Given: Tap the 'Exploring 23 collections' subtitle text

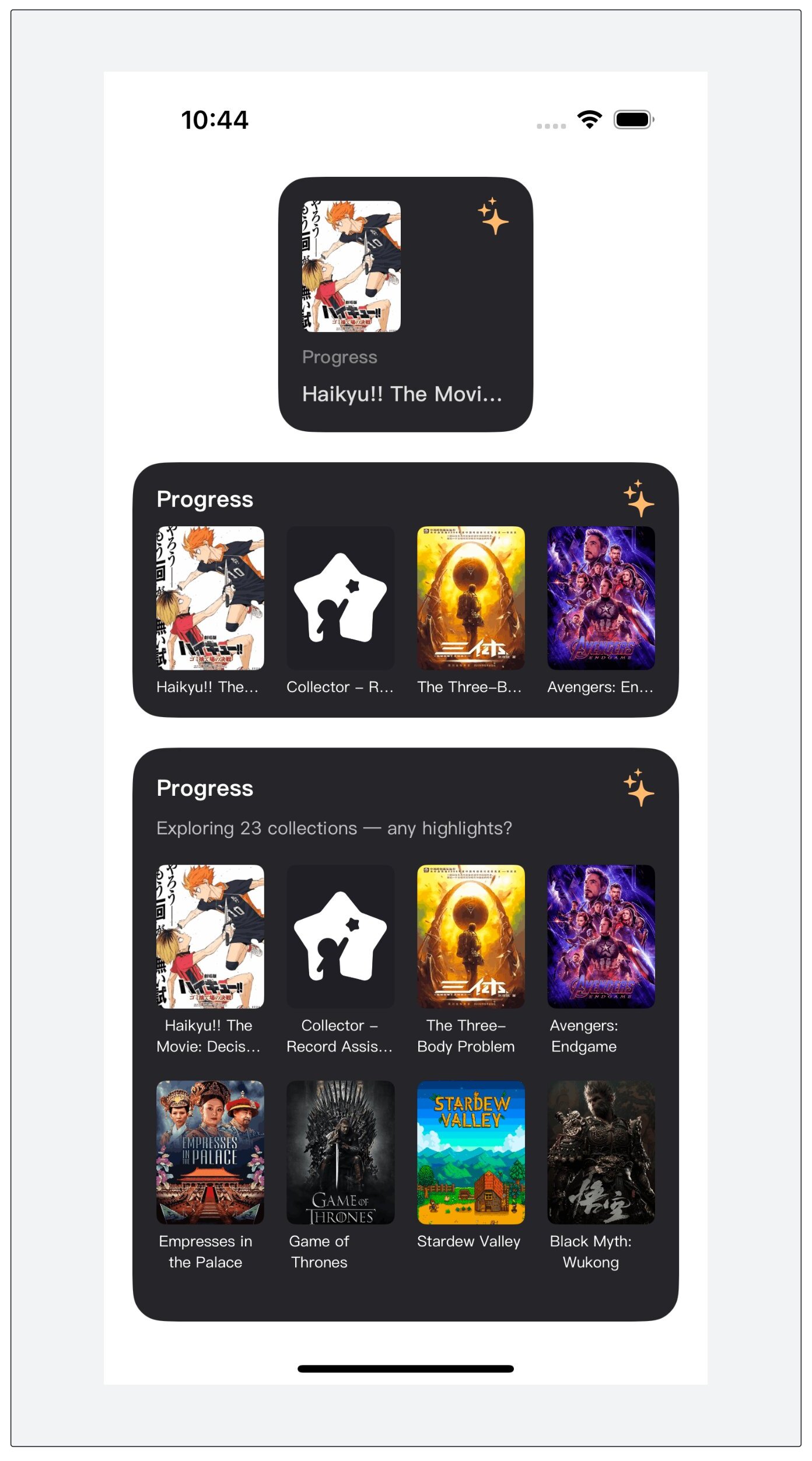Looking at the screenshot, I should [334, 829].
